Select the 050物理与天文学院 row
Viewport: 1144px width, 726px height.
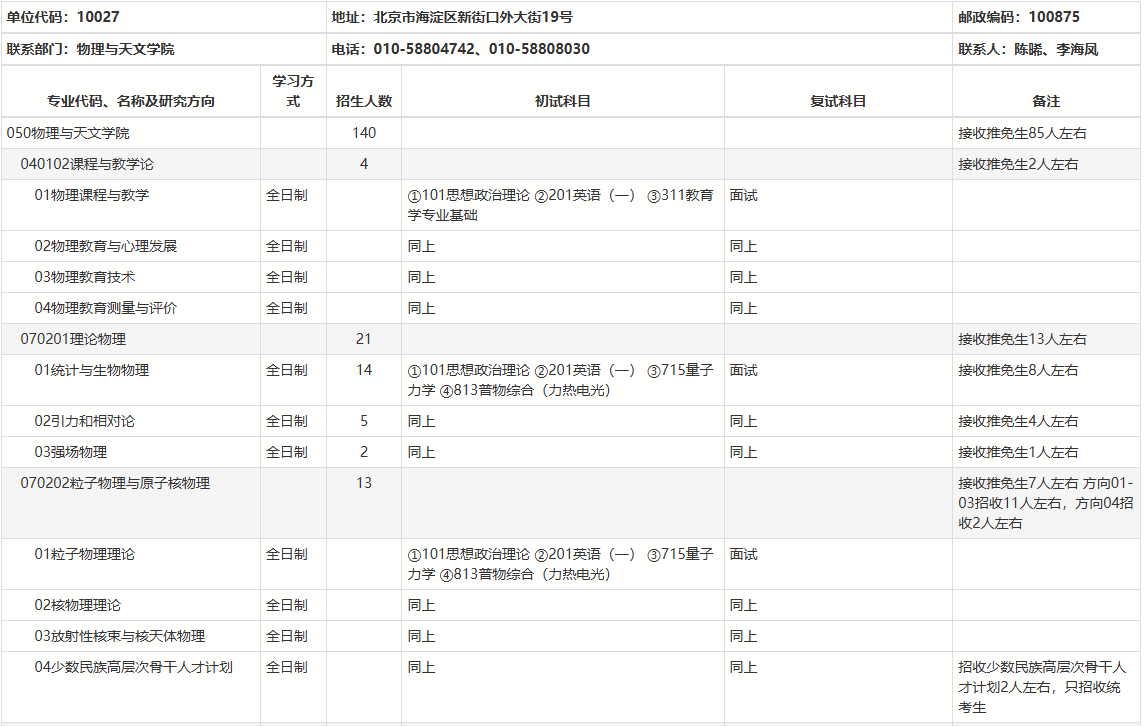(x=68, y=133)
